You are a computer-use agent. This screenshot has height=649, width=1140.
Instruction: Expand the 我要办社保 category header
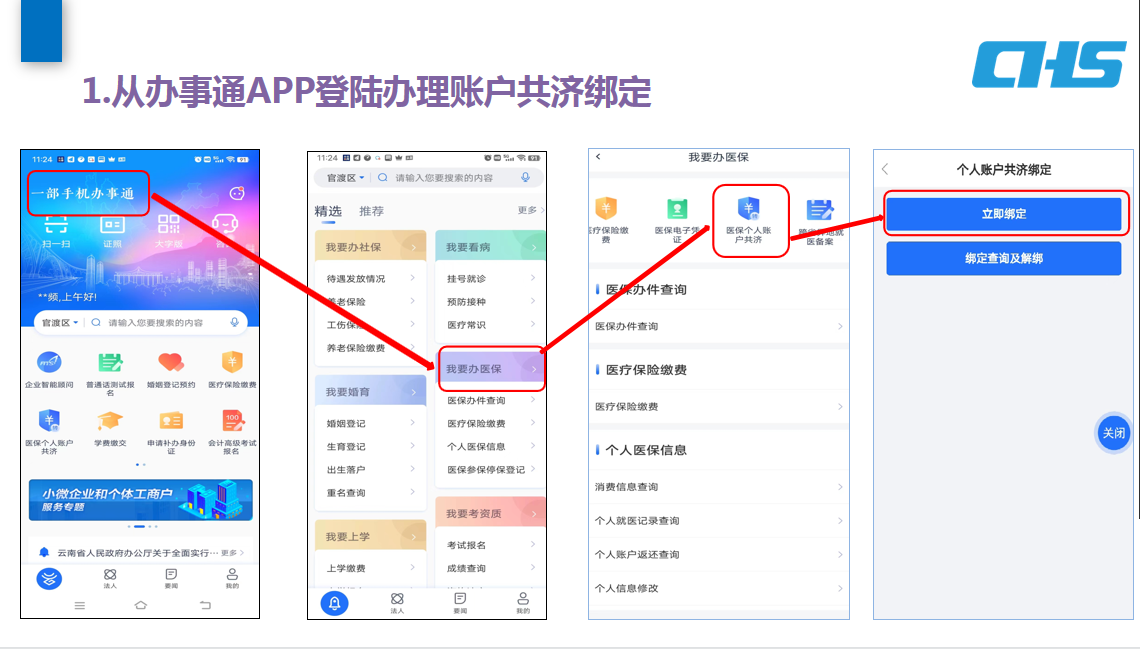tap(371, 247)
